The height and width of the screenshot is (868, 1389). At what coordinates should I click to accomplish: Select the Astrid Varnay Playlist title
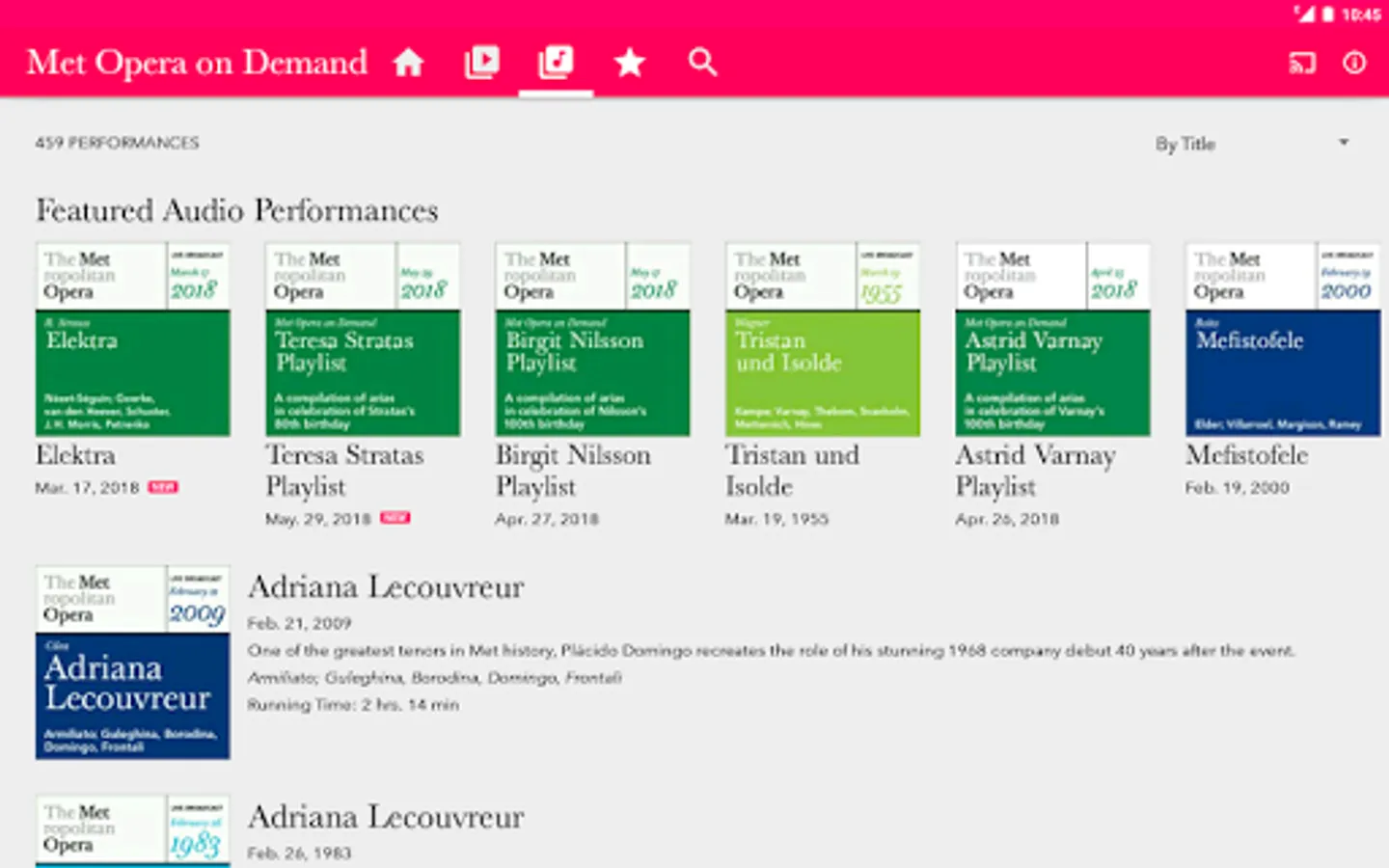(x=1035, y=471)
